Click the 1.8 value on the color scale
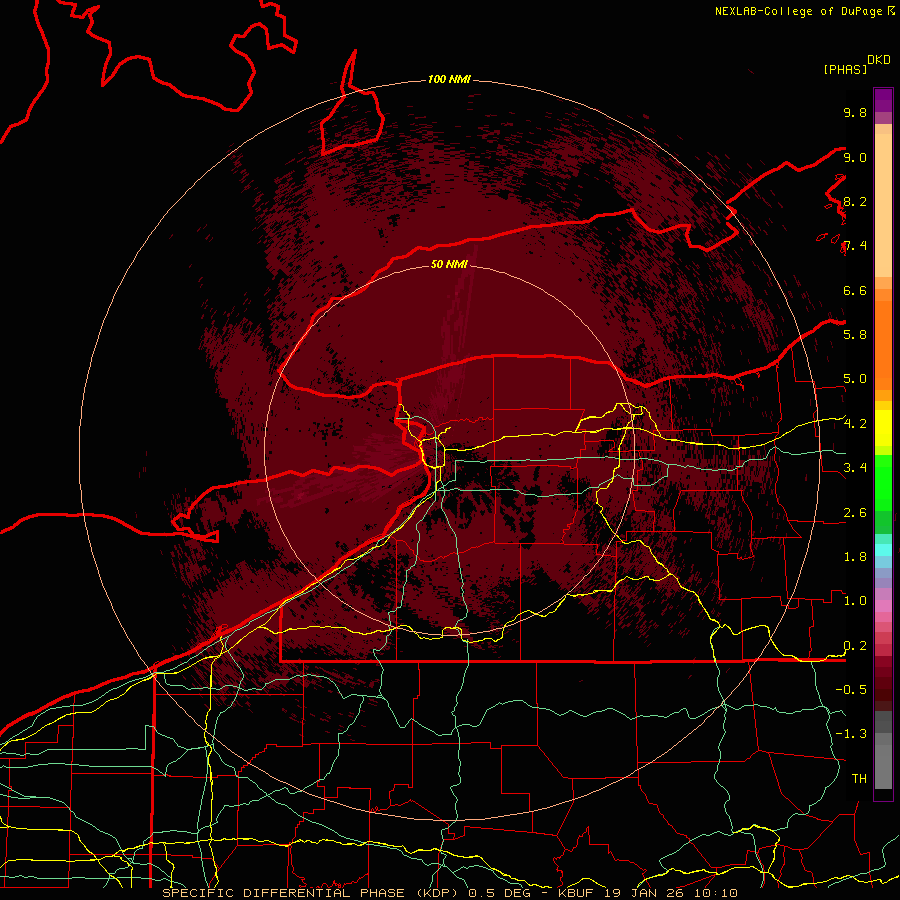 (855, 557)
